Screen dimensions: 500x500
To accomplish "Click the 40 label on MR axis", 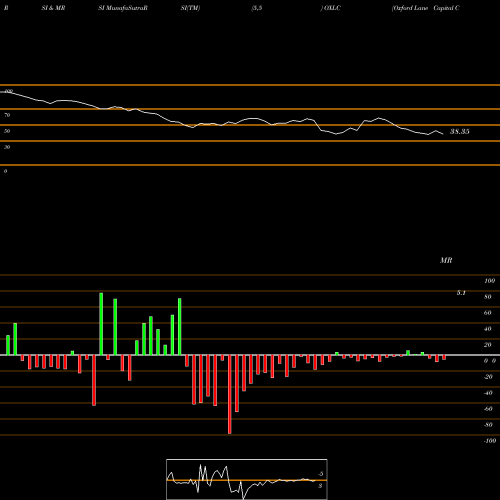I will tap(488, 329).
